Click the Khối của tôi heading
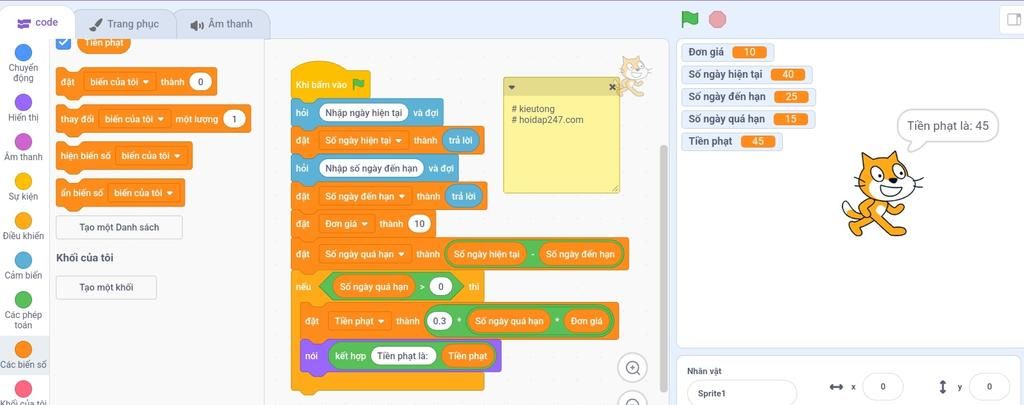Image resolution: width=1024 pixels, height=405 pixels. pos(85,258)
